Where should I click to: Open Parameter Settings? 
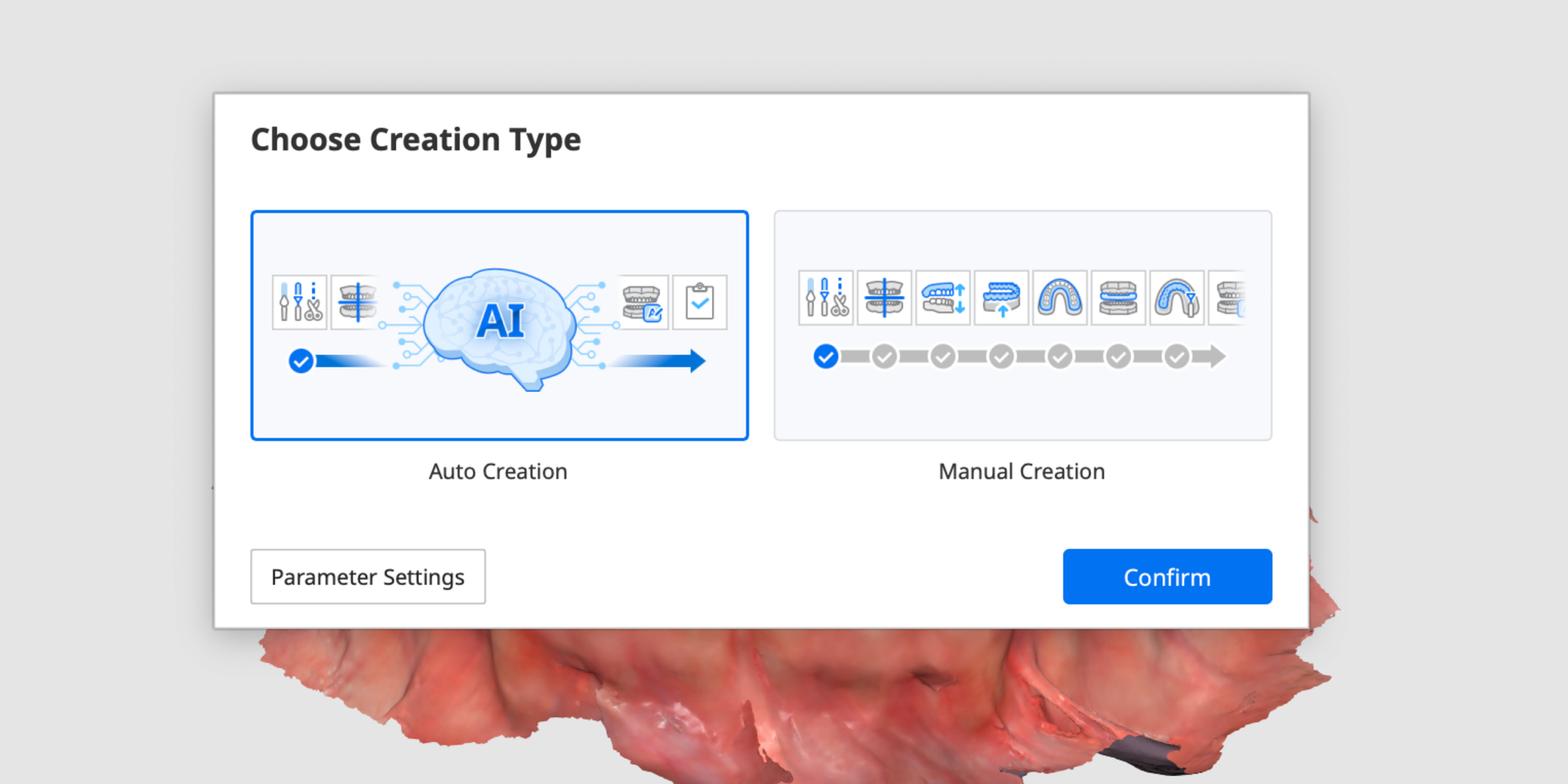tap(367, 577)
